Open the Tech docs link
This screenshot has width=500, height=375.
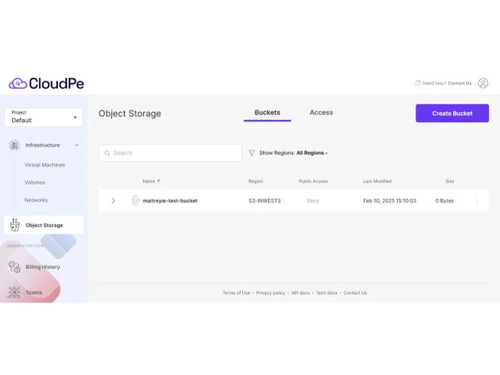327,293
